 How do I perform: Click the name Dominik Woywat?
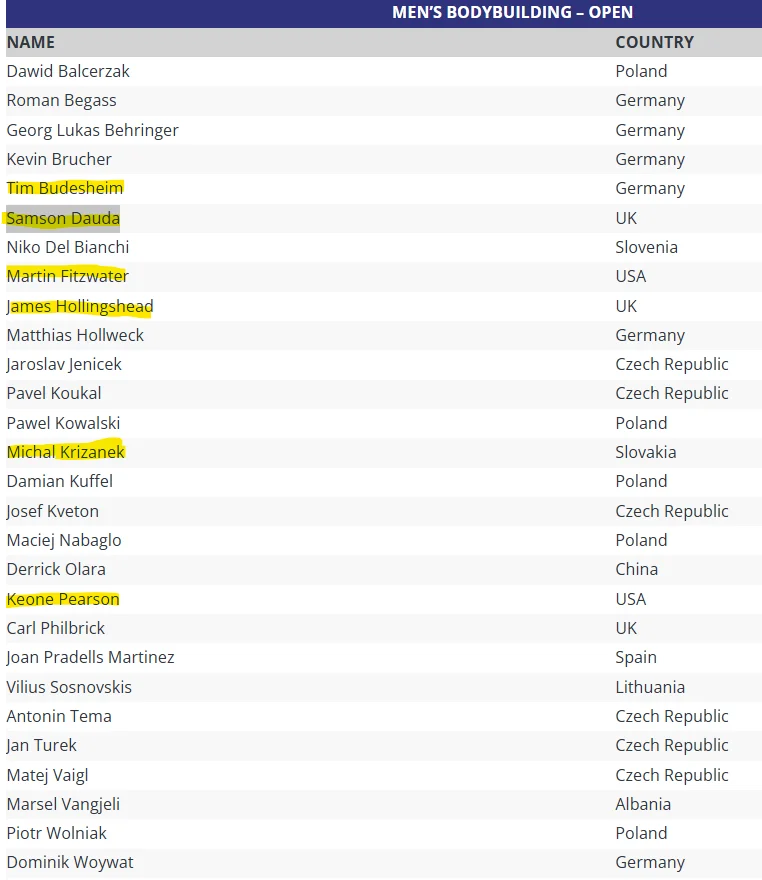pos(70,862)
